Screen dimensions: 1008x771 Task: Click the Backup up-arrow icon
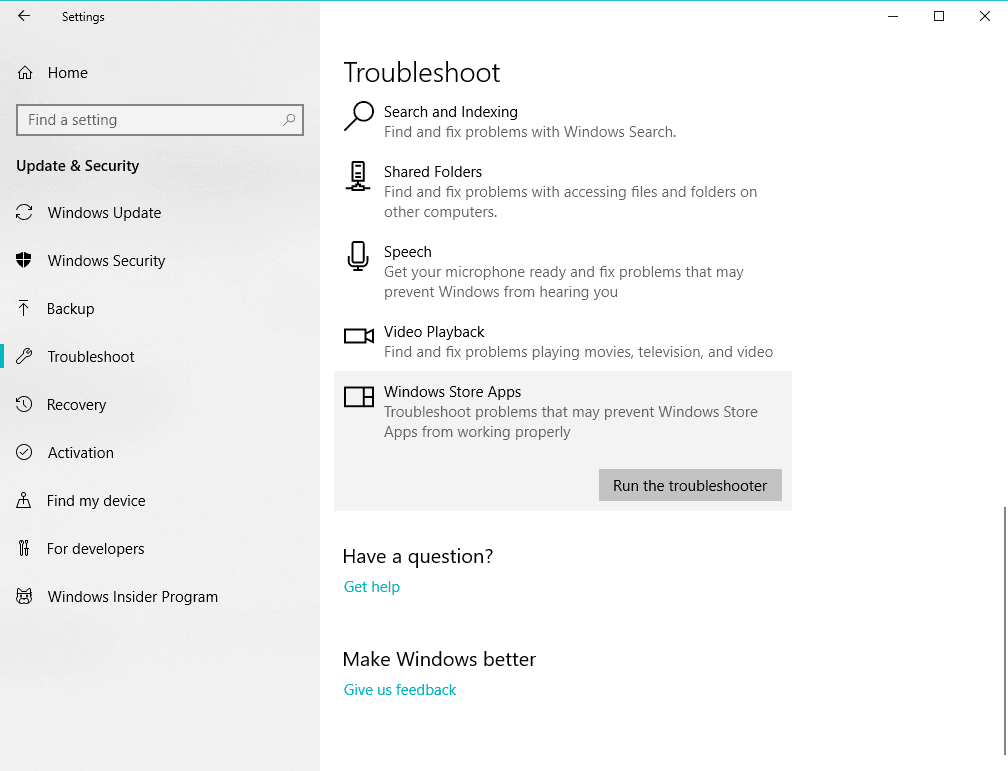point(24,308)
